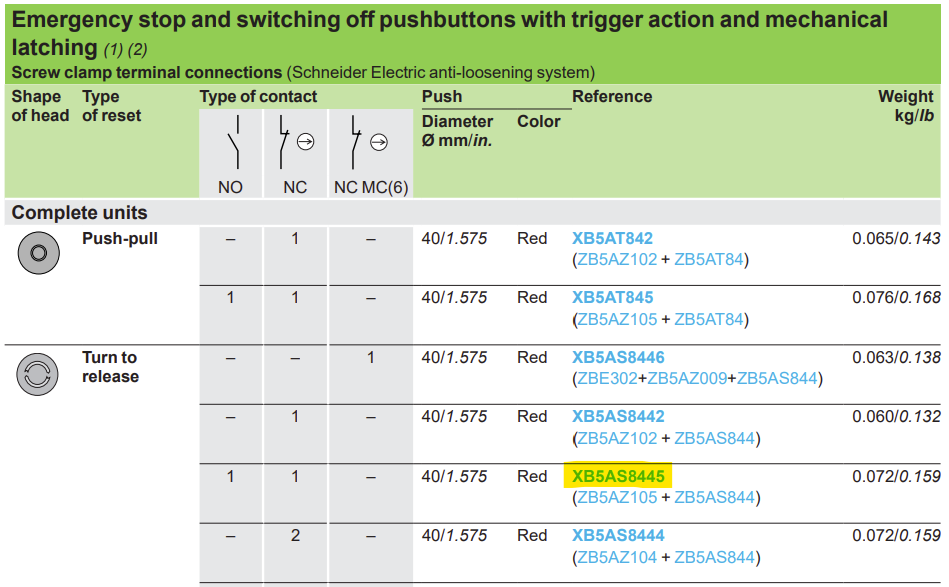This screenshot has width=949, height=587.
Task: Open the XB5AS8446 reference link
Action: coord(618,358)
